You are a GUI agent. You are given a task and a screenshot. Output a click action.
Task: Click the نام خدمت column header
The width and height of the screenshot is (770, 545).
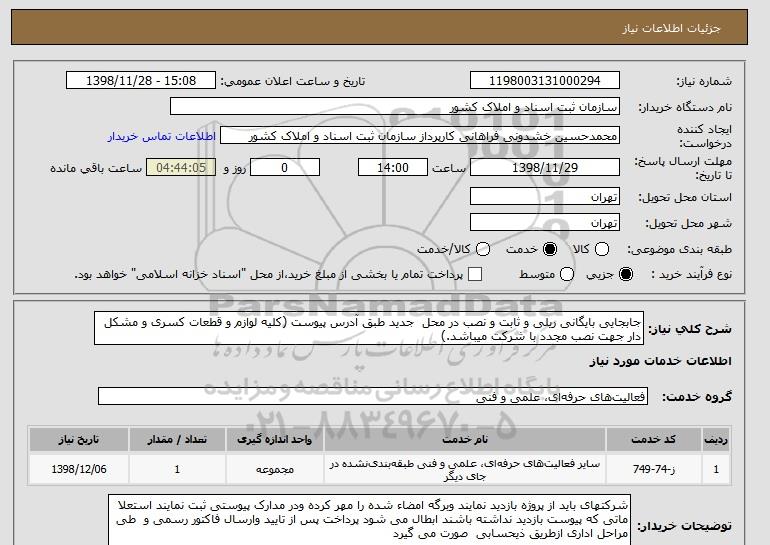(x=465, y=439)
